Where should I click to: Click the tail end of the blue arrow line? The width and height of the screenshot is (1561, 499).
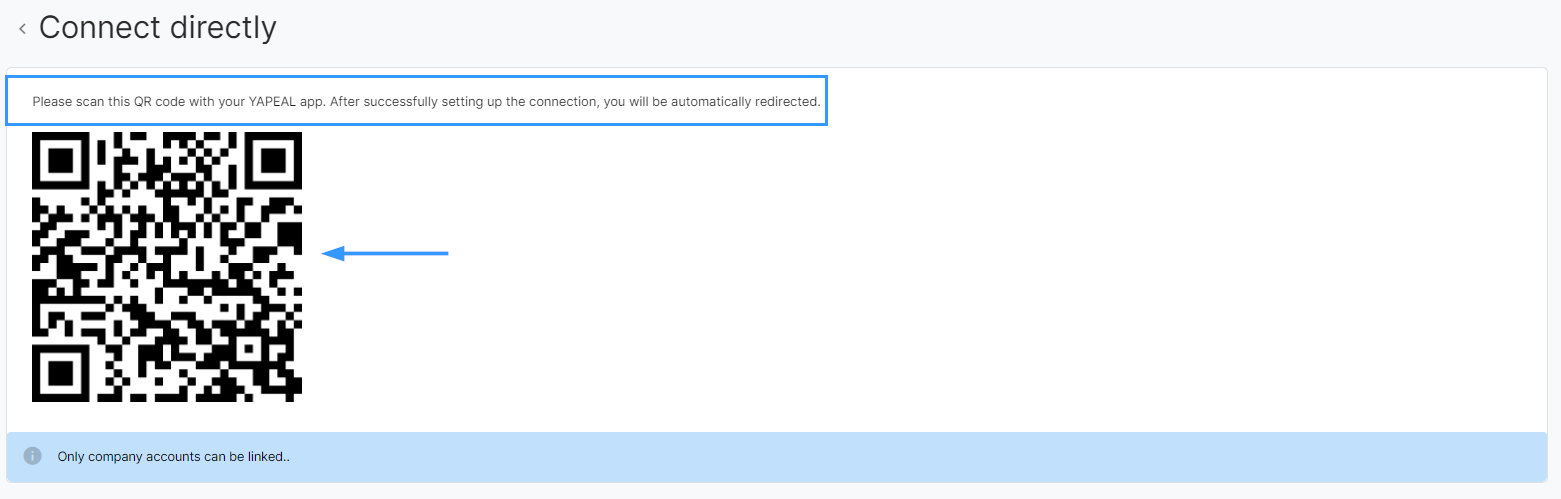[x=444, y=253]
